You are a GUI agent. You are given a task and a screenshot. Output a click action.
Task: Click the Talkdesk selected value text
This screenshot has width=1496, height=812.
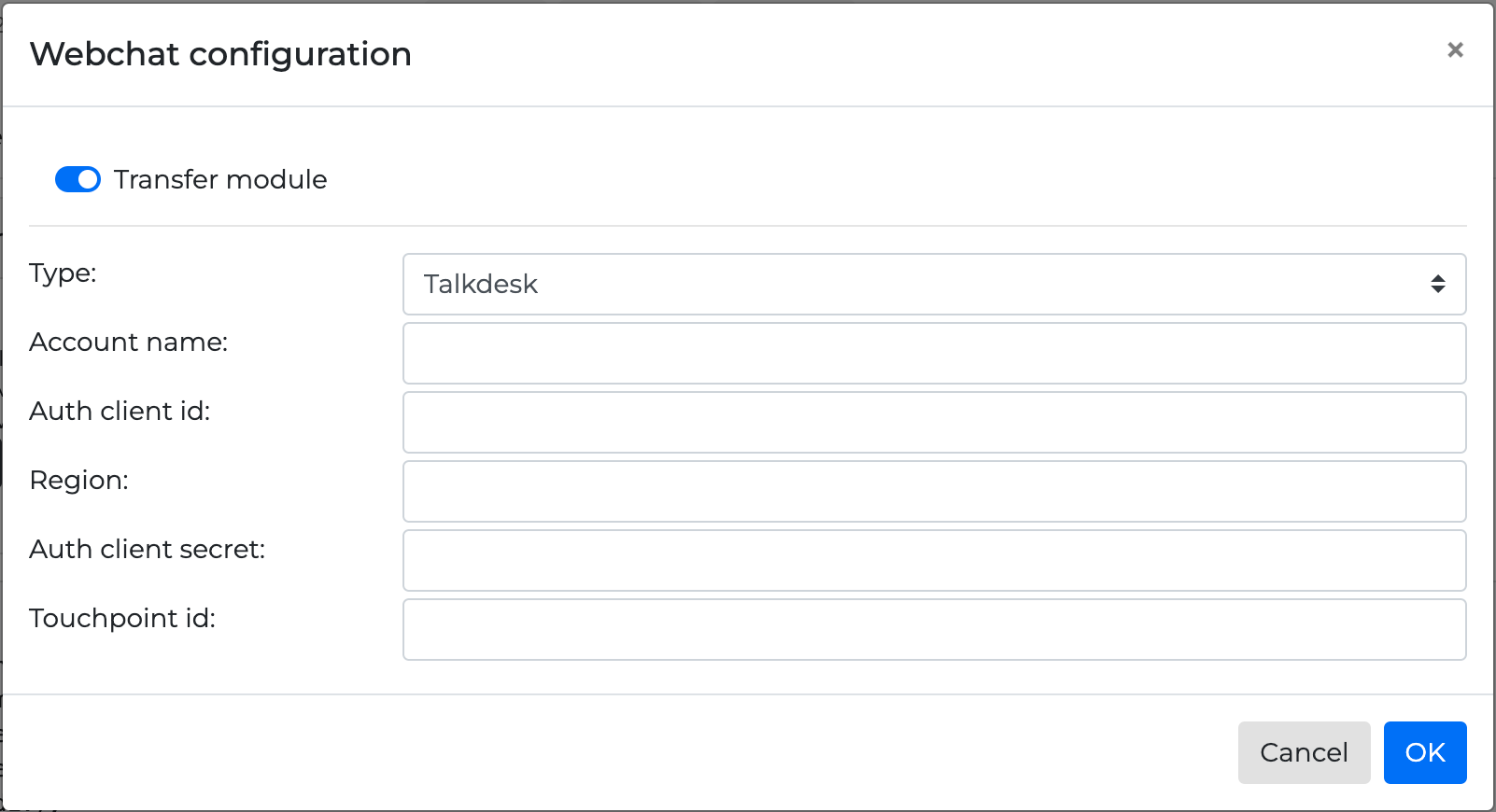coord(481,284)
